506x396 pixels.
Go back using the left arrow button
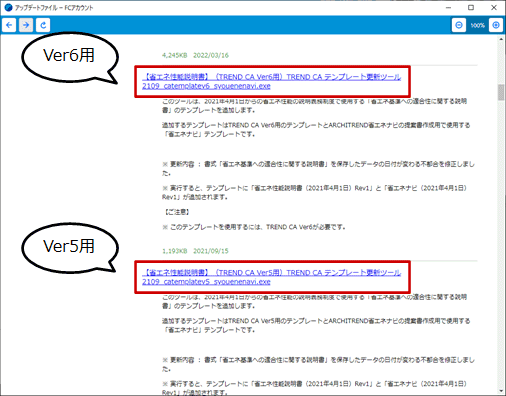[9, 25]
